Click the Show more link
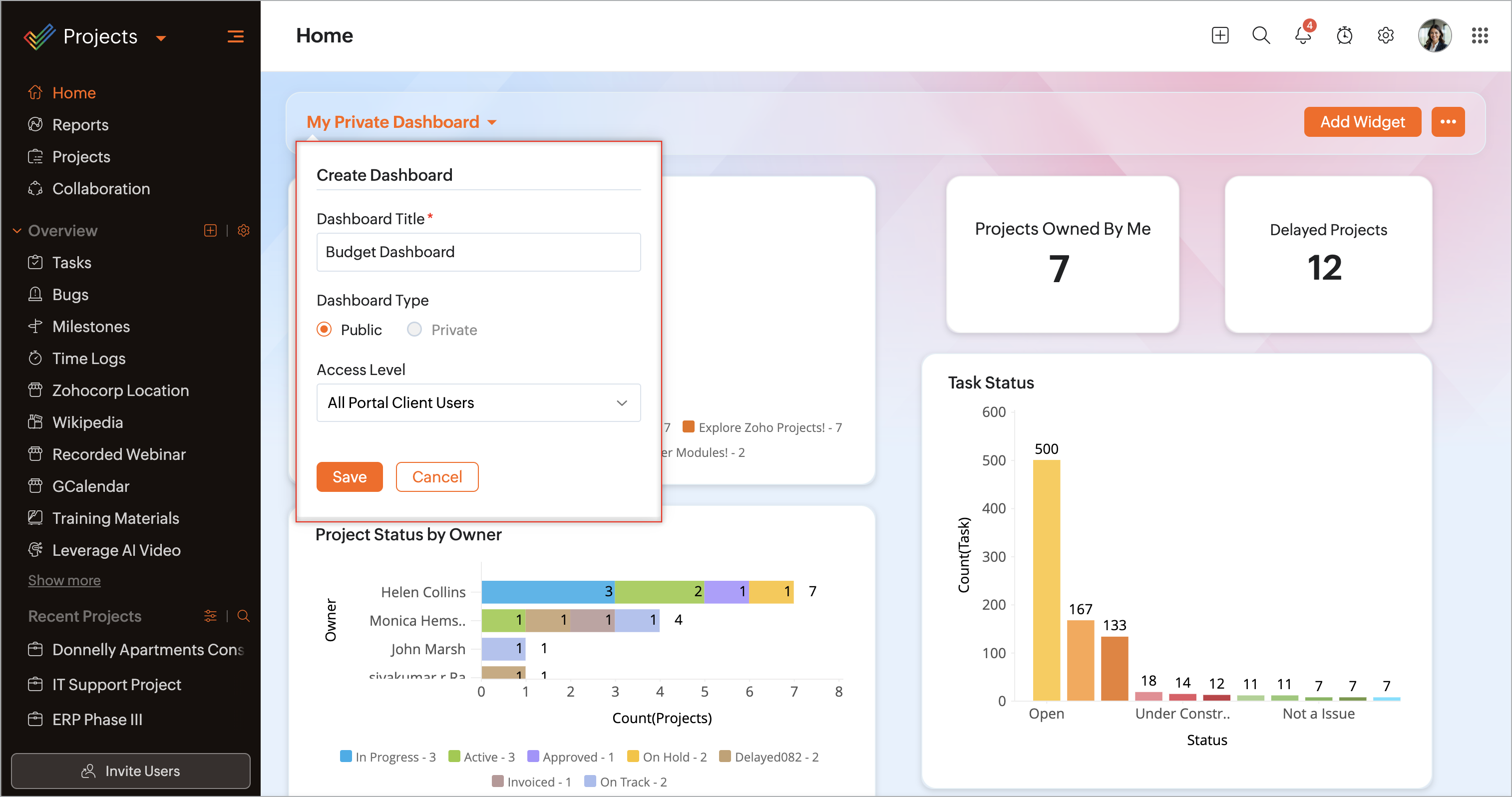The width and height of the screenshot is (1512, 797). (64, 580)
